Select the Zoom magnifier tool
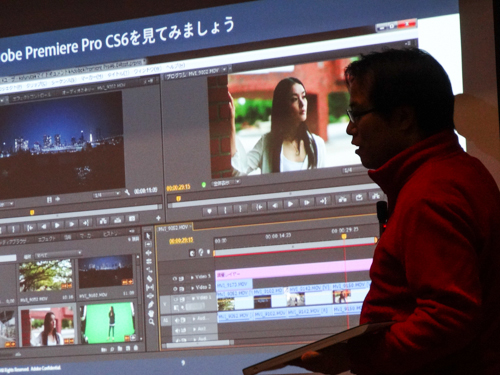This screenshot has height=375, width=500. click(151, 322)
